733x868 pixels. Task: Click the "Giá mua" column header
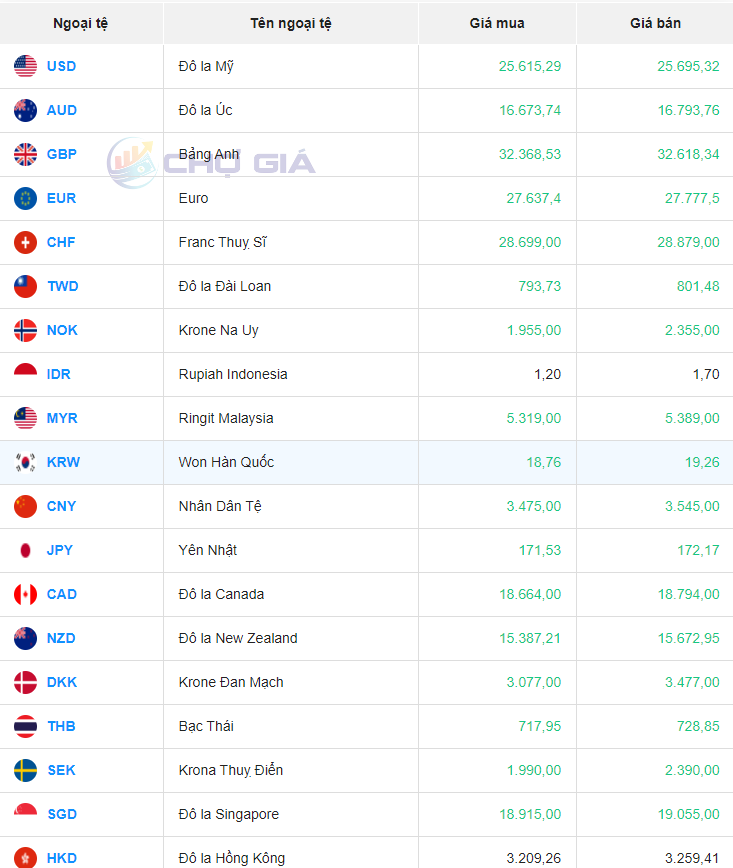point(497,23)
